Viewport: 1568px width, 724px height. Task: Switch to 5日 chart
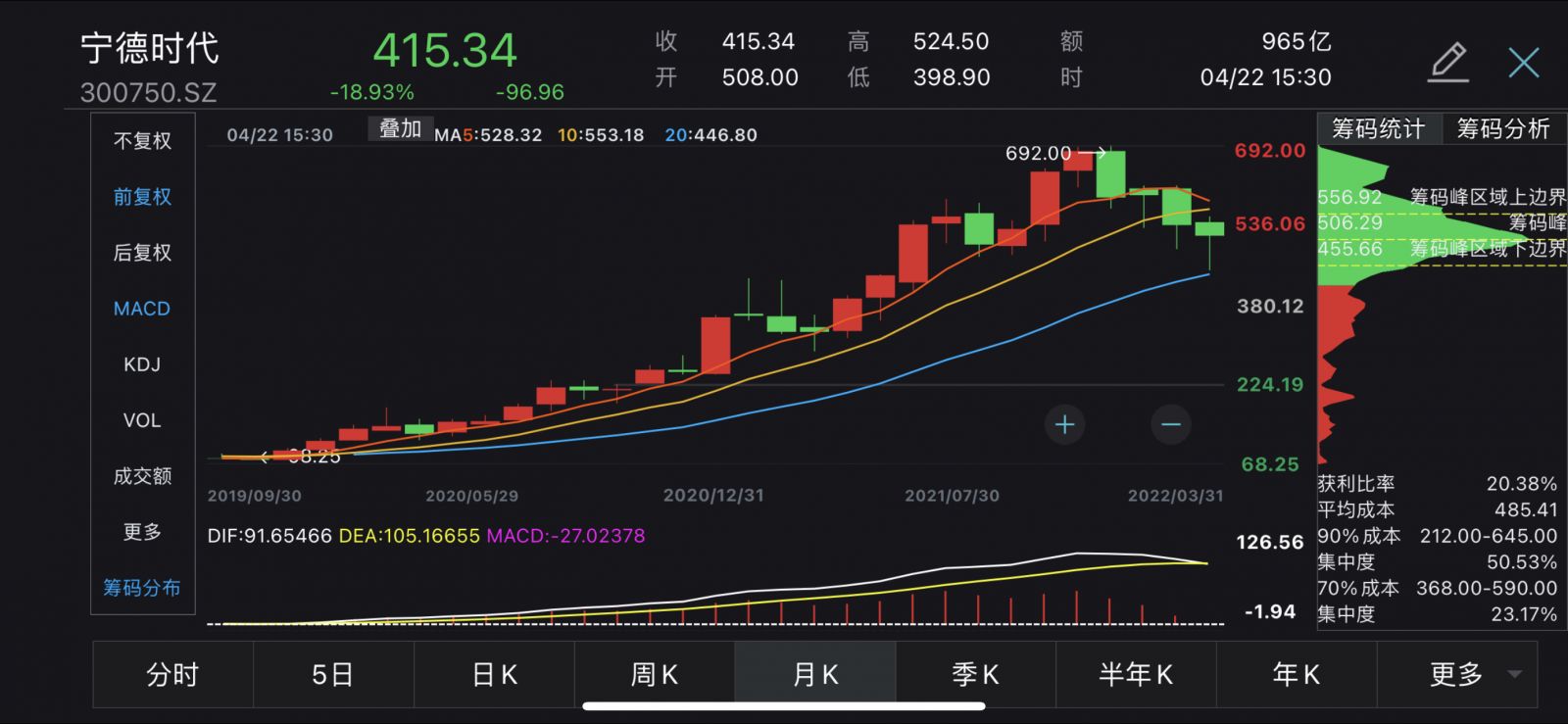pos(333,674)
